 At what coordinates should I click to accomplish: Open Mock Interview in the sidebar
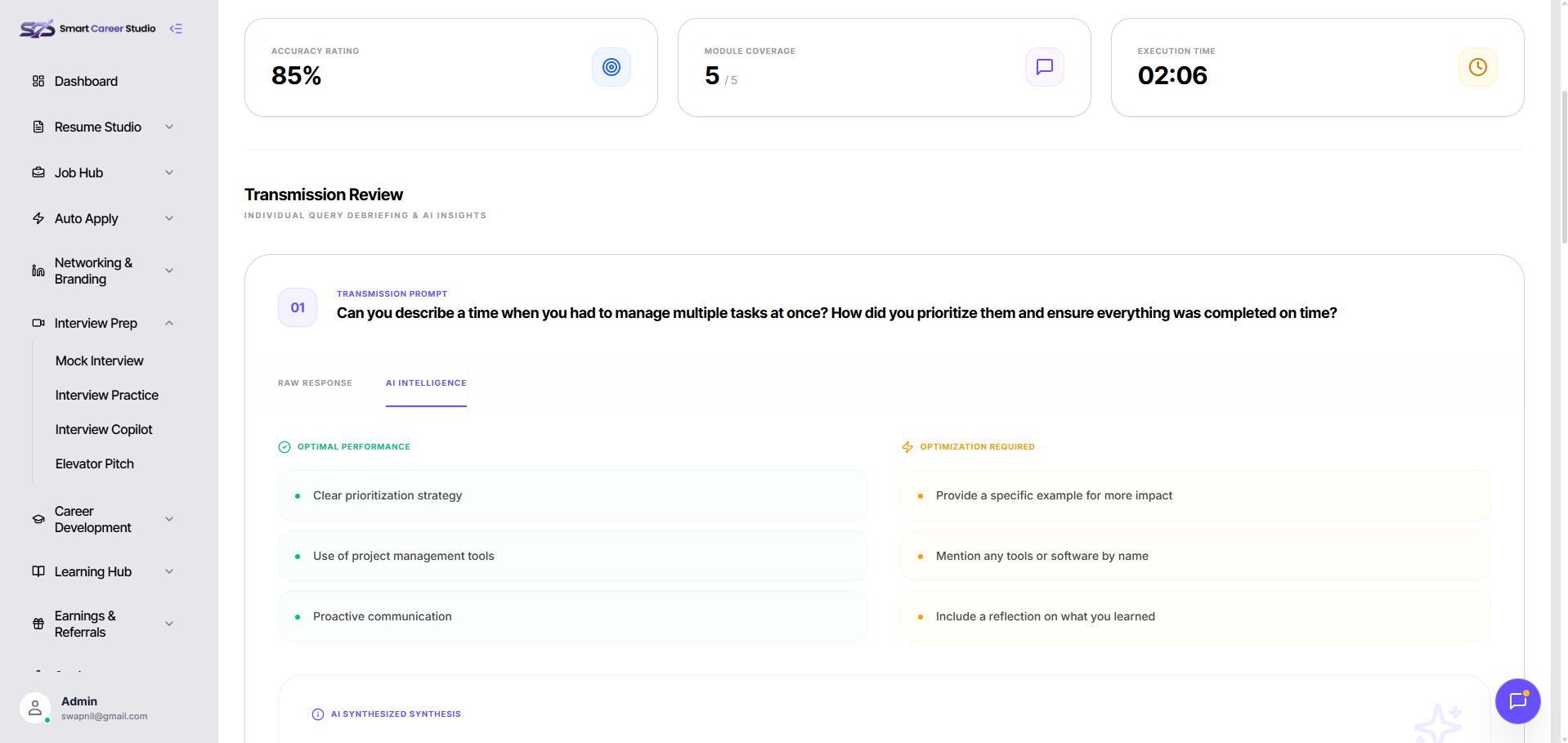coord(100,360)
